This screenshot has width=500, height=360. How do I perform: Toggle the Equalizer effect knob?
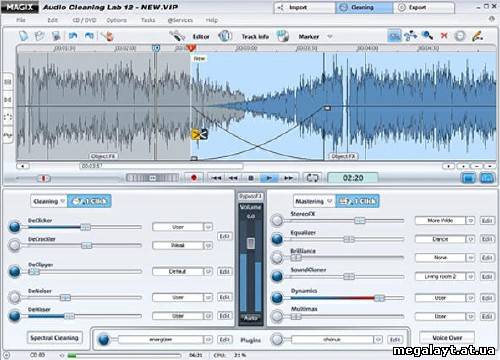point(277,239)
